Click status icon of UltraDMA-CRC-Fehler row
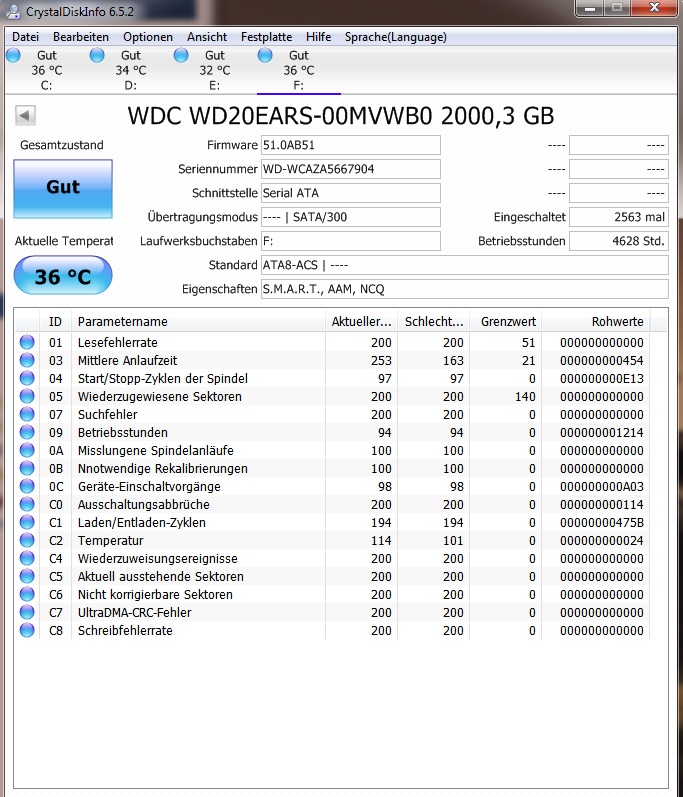This screenshot has height=797, width=683. point(27,612)
